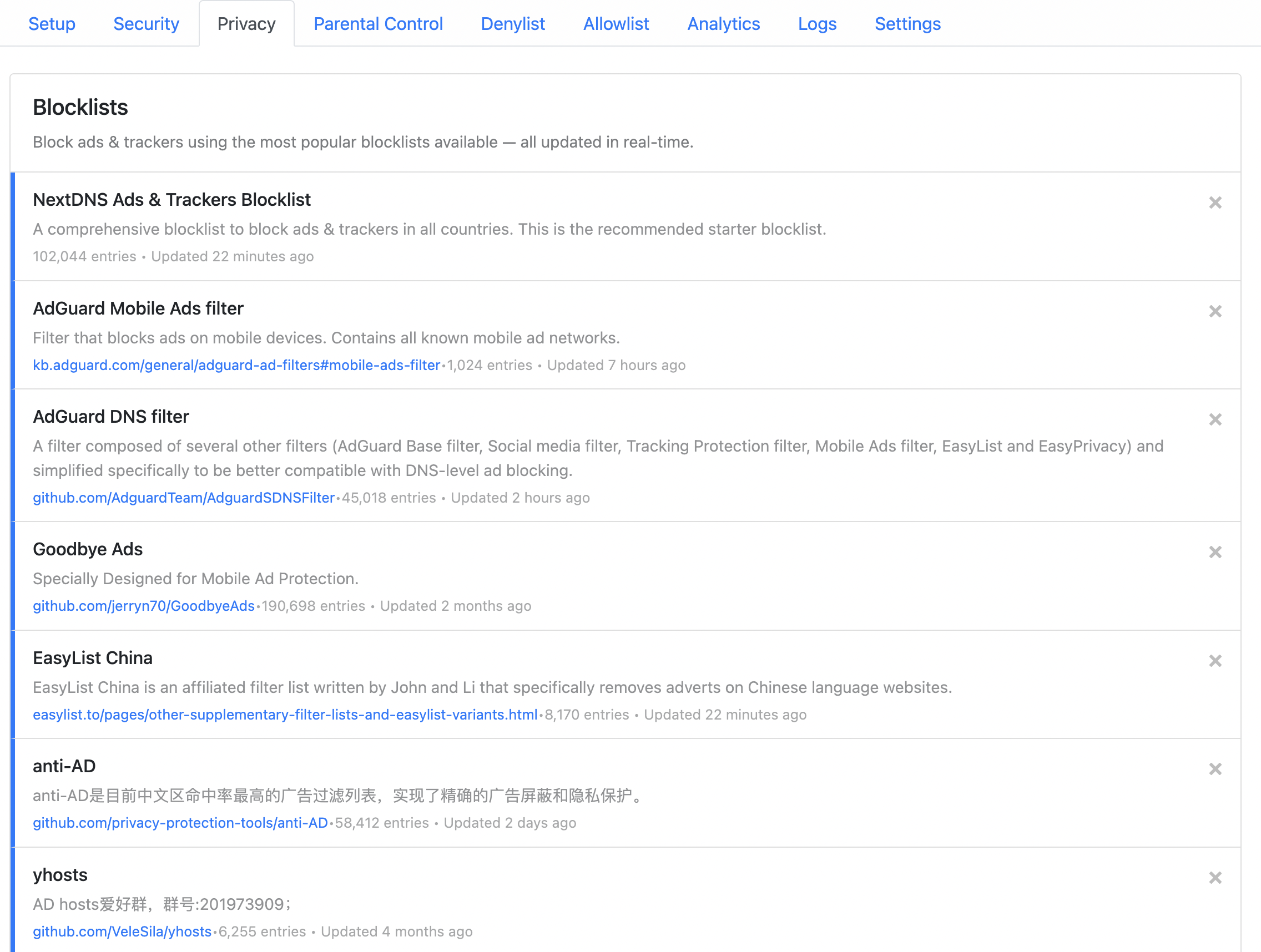Switch to the Setup tab
Viewport: 1261px width, 952px height.
click(x=52, y=24)
